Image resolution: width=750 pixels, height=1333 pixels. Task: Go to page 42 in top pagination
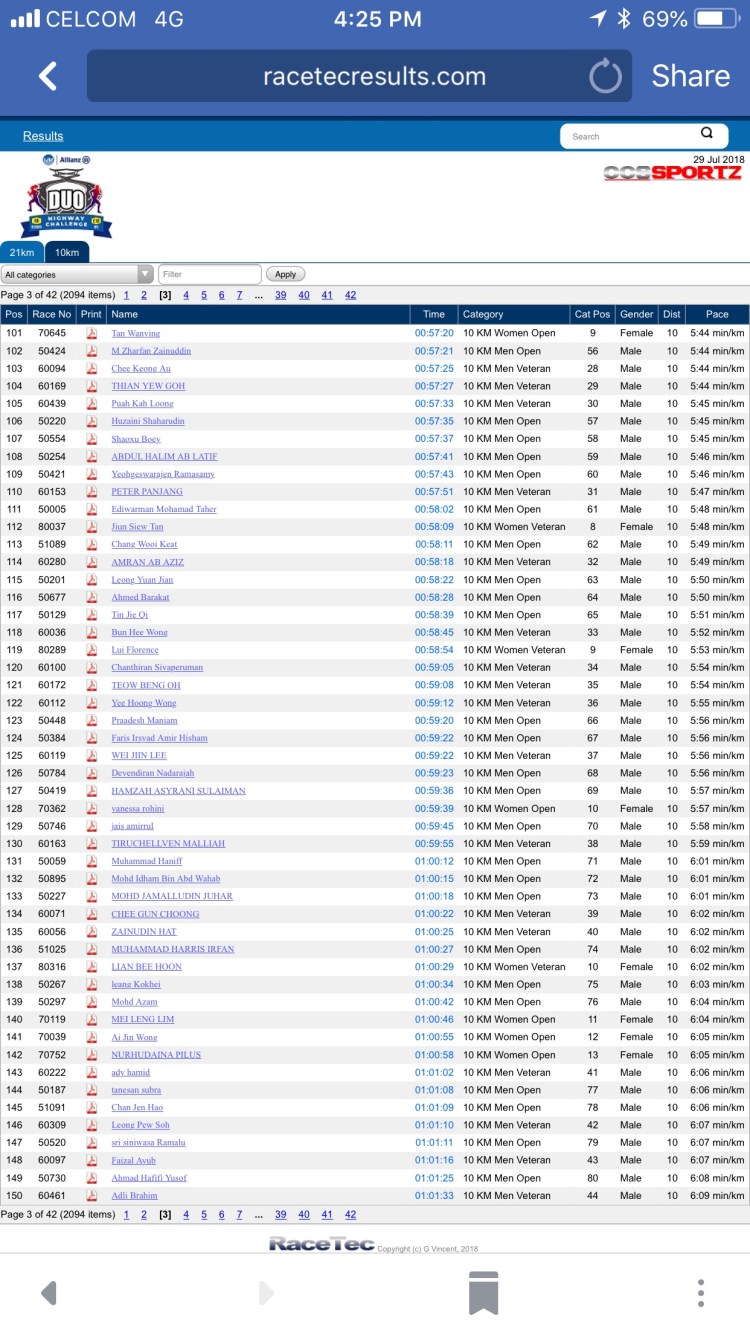pyautogui.click(x=350, y=295)
